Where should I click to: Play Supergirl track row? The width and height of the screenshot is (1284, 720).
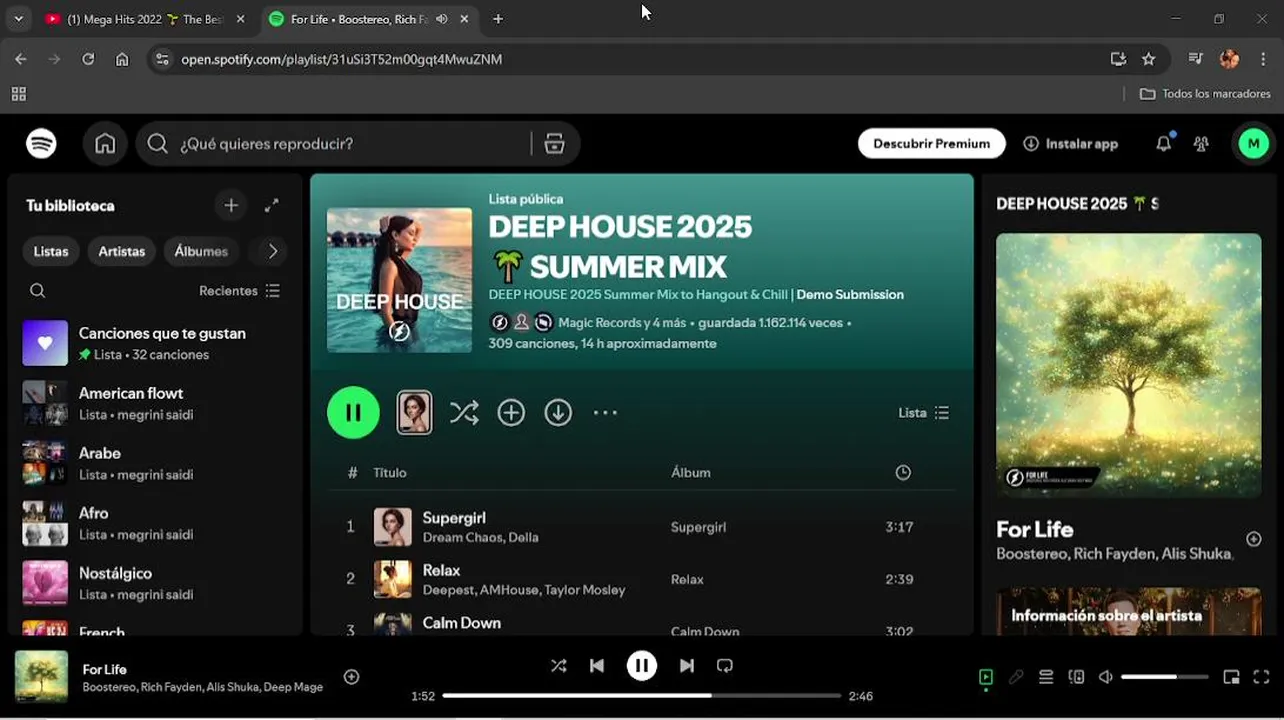(642, 527)
